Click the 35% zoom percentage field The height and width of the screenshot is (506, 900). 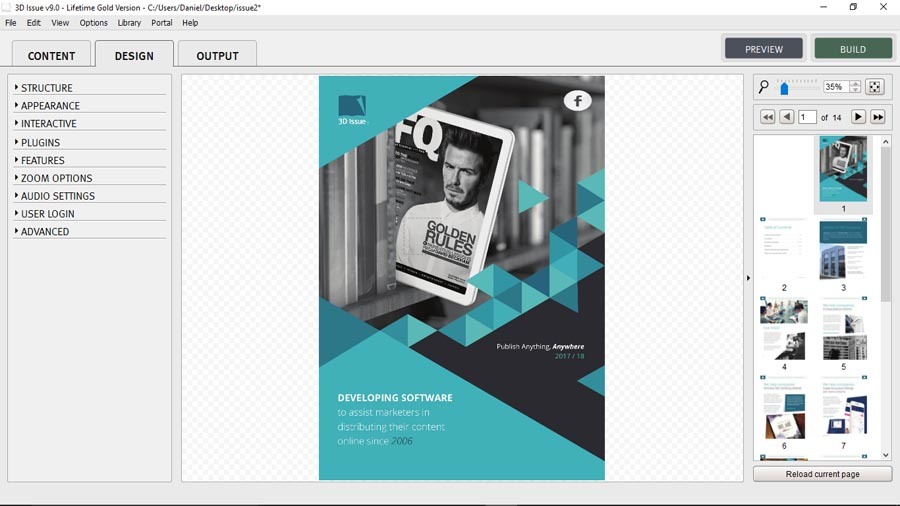tap(836, 87)
